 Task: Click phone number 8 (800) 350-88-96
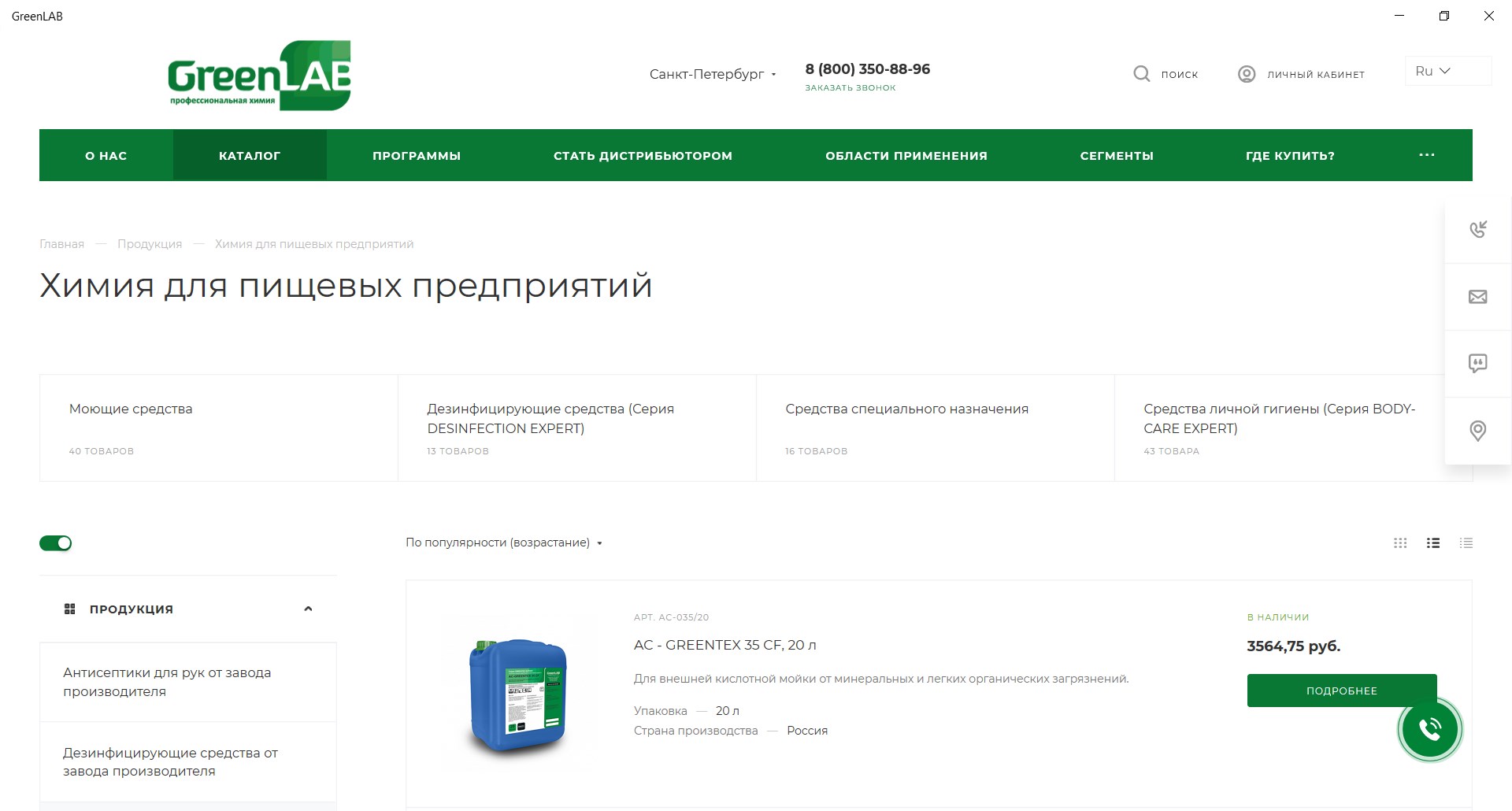tap(868, 69)
